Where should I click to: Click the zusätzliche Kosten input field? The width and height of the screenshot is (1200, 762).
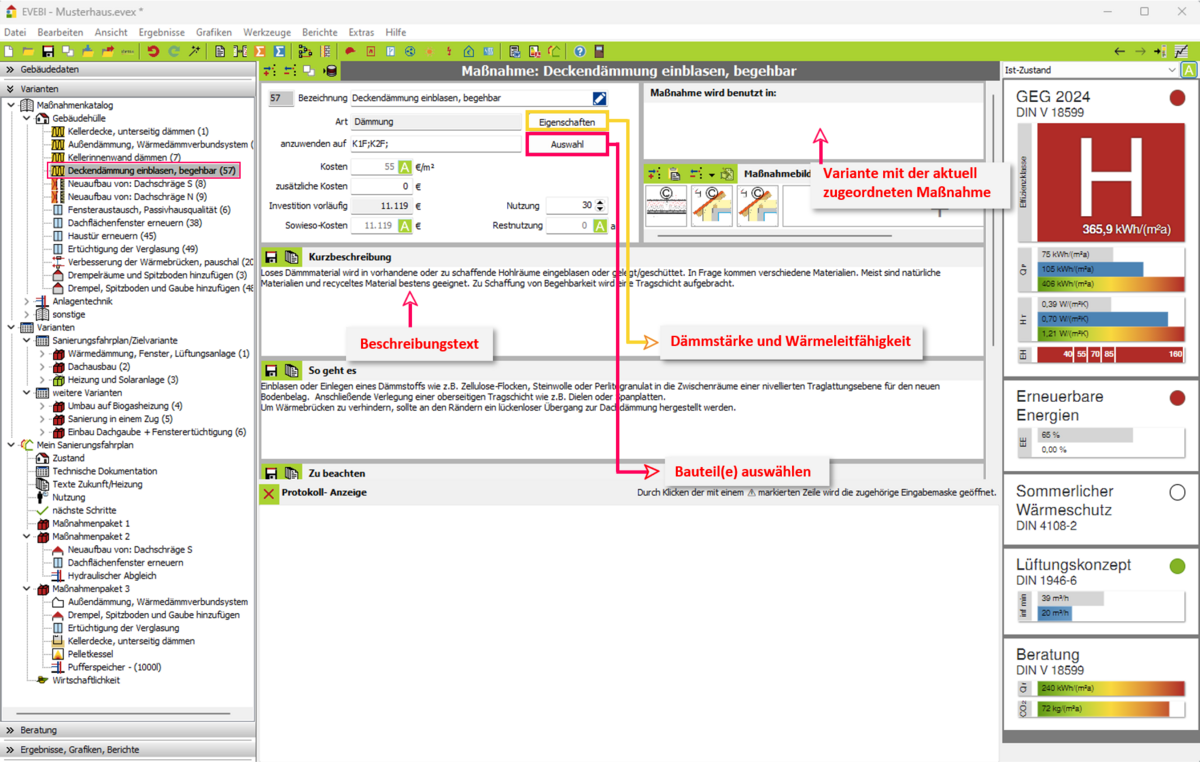coord(382,187)
